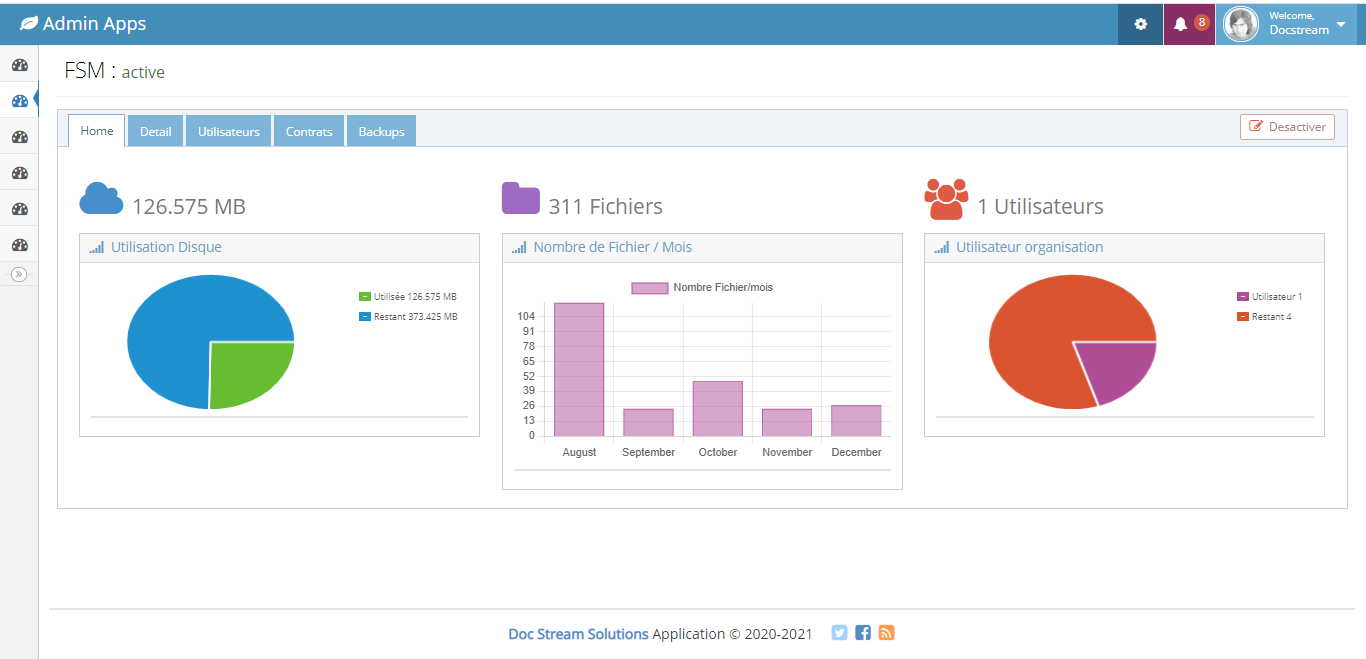Click the Admin Apps title
The height and width of the screenshot is (659, 1366).
tap(94, 24)
